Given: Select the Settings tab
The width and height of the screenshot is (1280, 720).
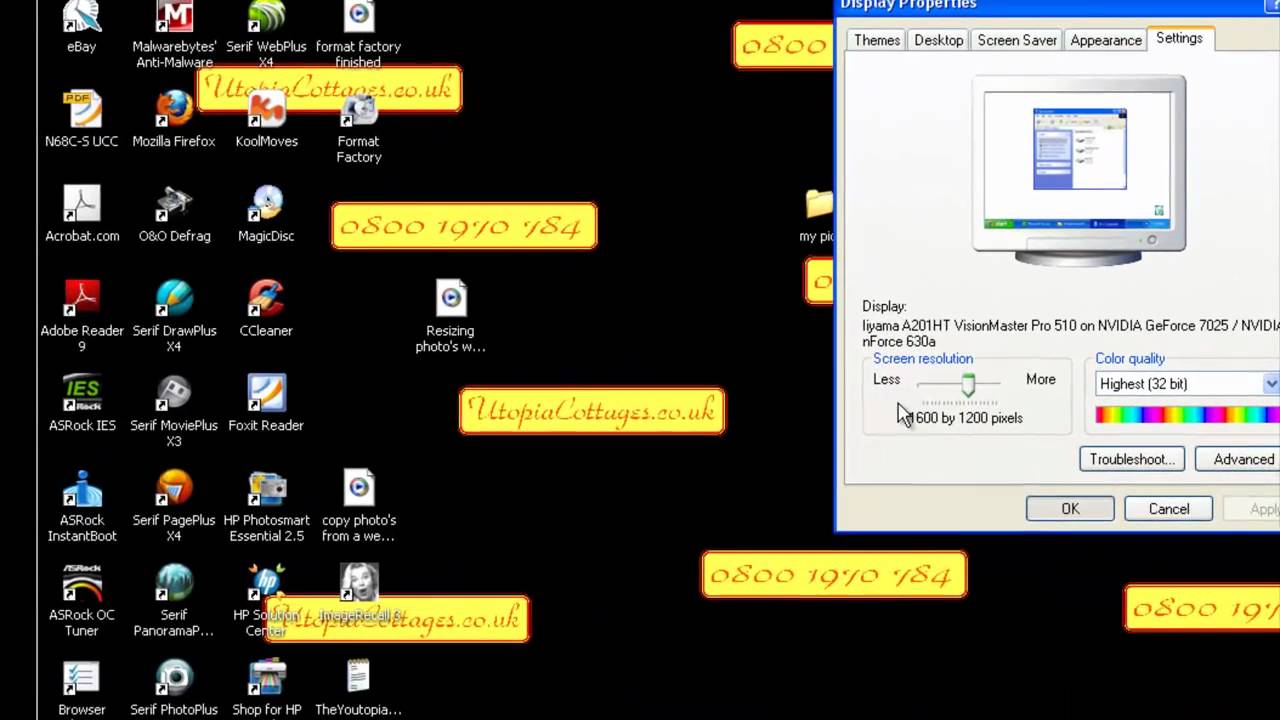Looking at the screenshot, I should tap(1179, 38).
